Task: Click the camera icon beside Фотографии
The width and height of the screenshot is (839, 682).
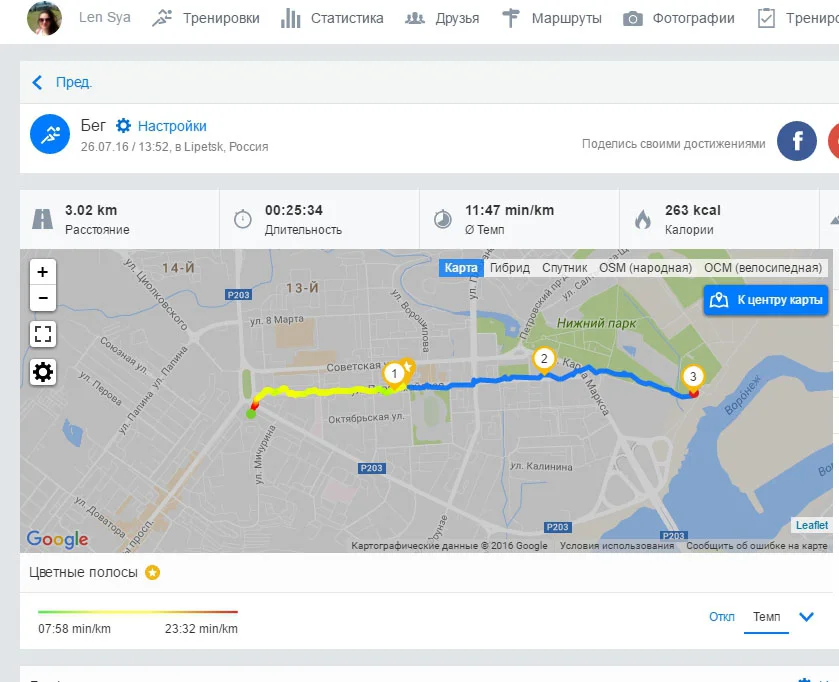Action: point(632,19)
